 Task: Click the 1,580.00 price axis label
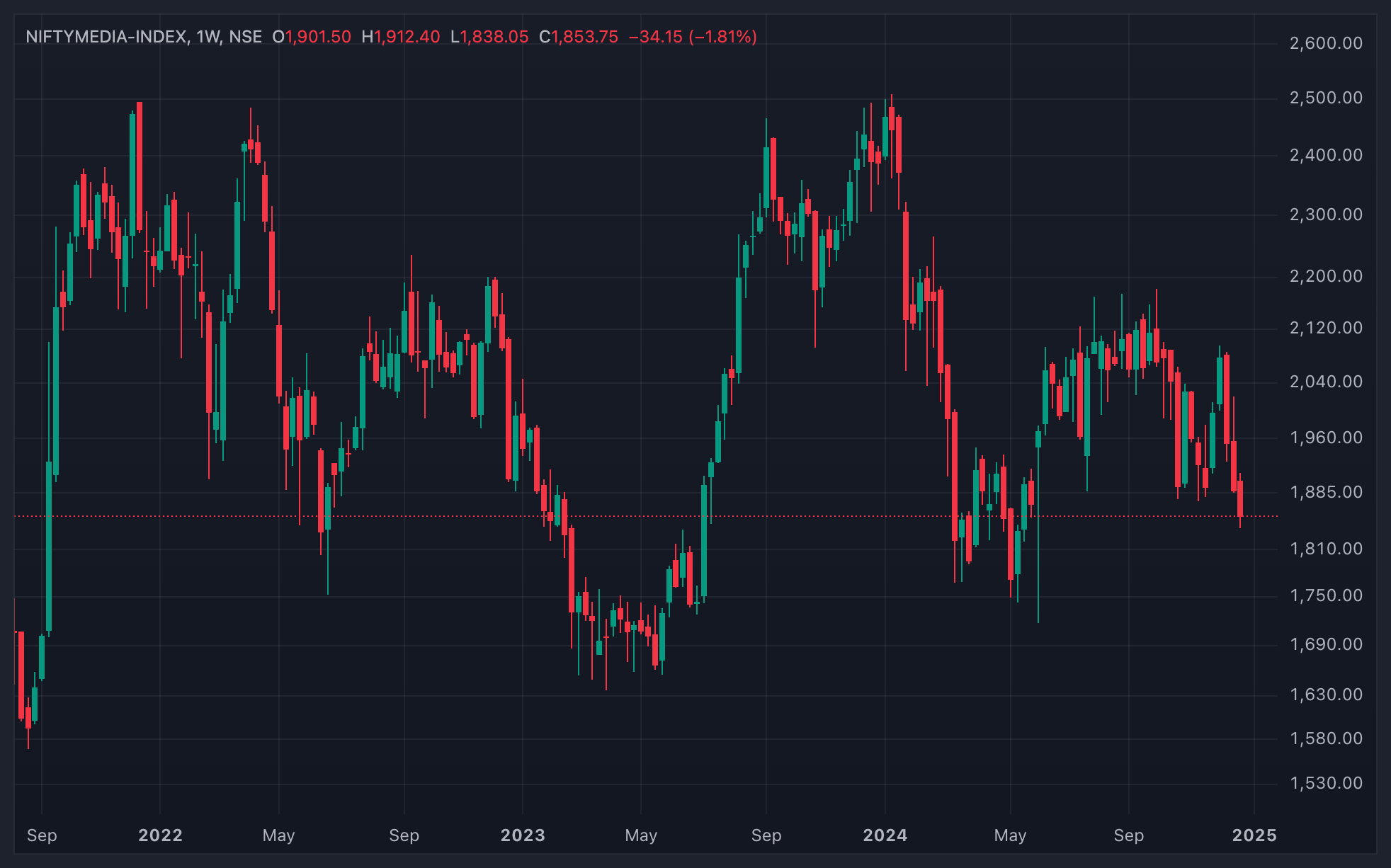click(x=1326, y=738)
